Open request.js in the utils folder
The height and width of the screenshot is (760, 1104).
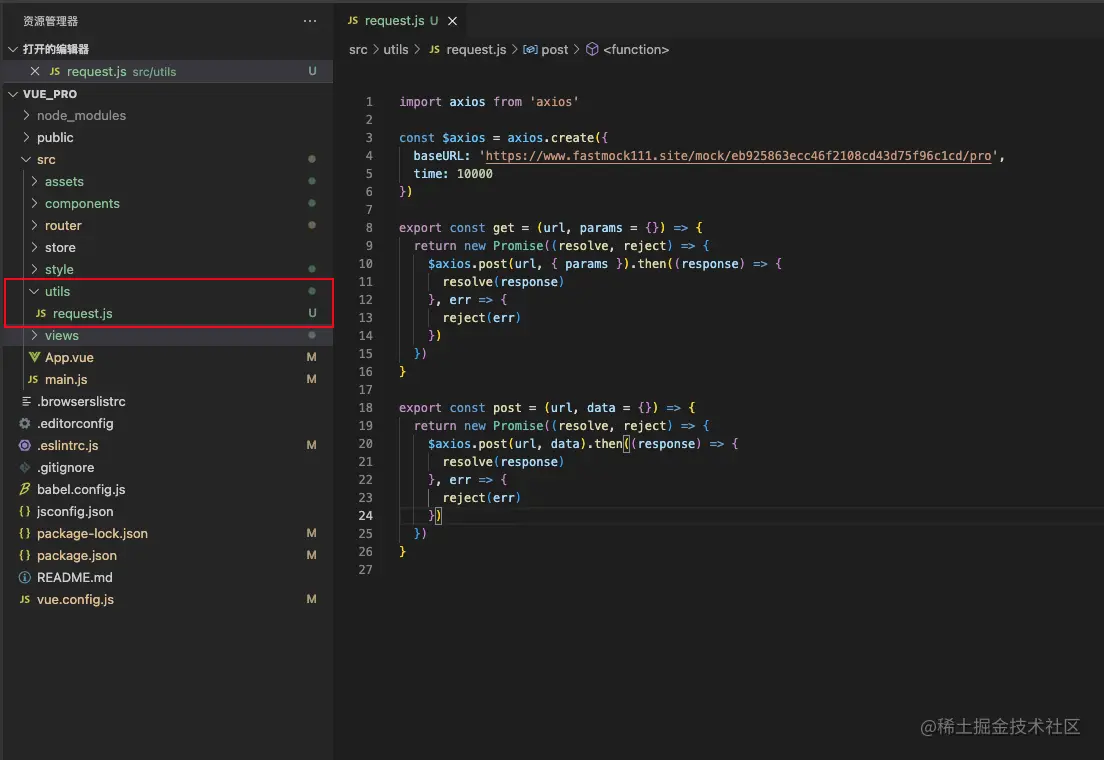(82, 313)
